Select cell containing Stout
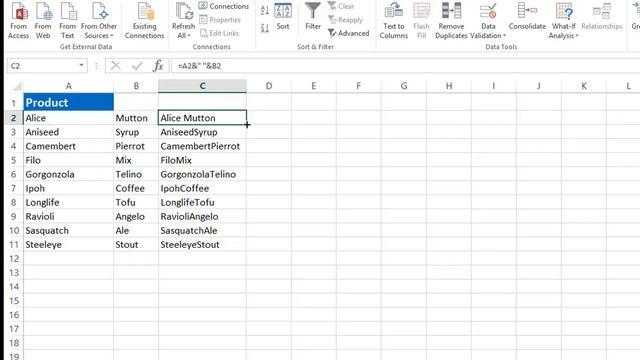Screen dimensions: 640x360 pyautogui.click(x=136, y=245)
